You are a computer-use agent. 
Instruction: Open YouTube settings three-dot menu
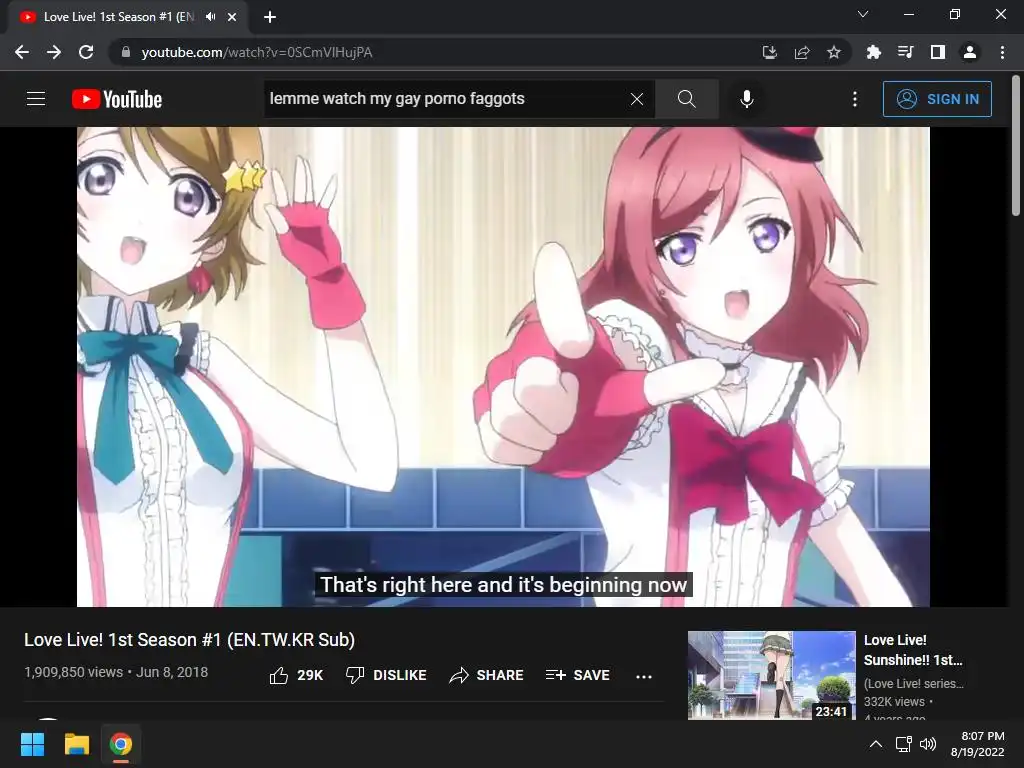coord(855,99)
